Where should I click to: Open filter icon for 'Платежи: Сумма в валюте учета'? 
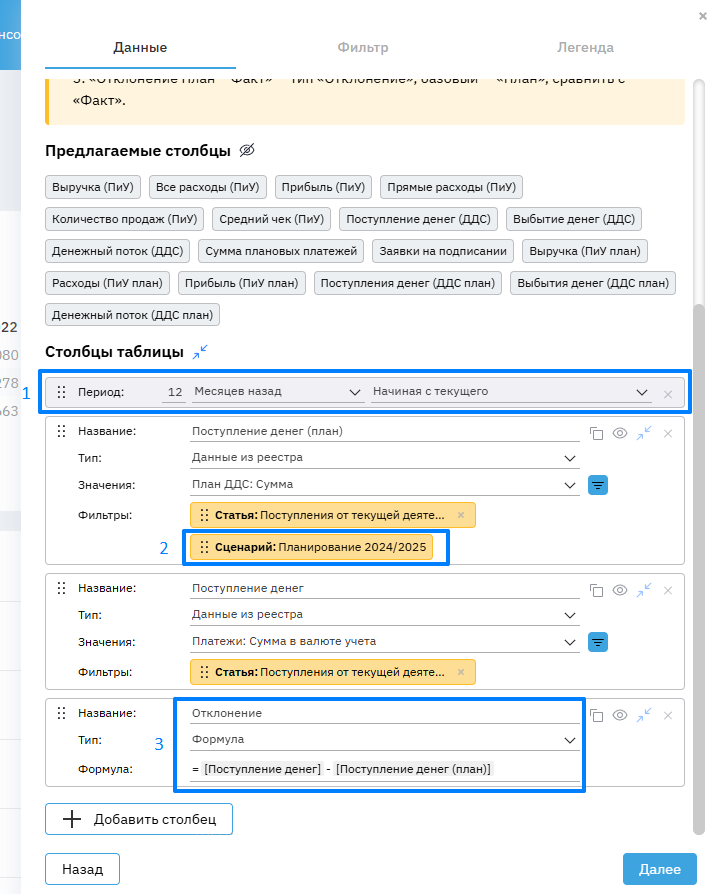(x=599, y=642)
